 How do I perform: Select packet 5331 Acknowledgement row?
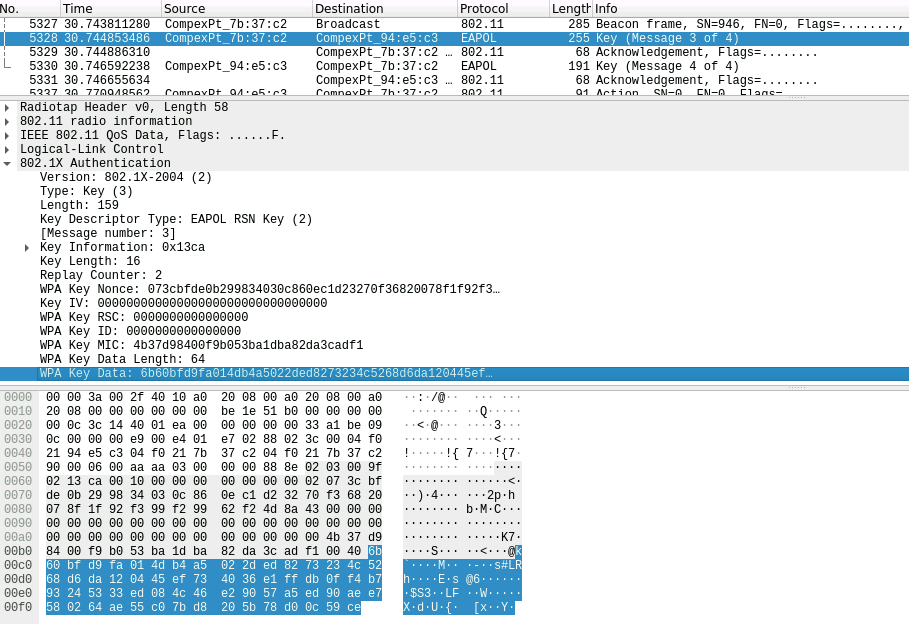pos(454,80)
